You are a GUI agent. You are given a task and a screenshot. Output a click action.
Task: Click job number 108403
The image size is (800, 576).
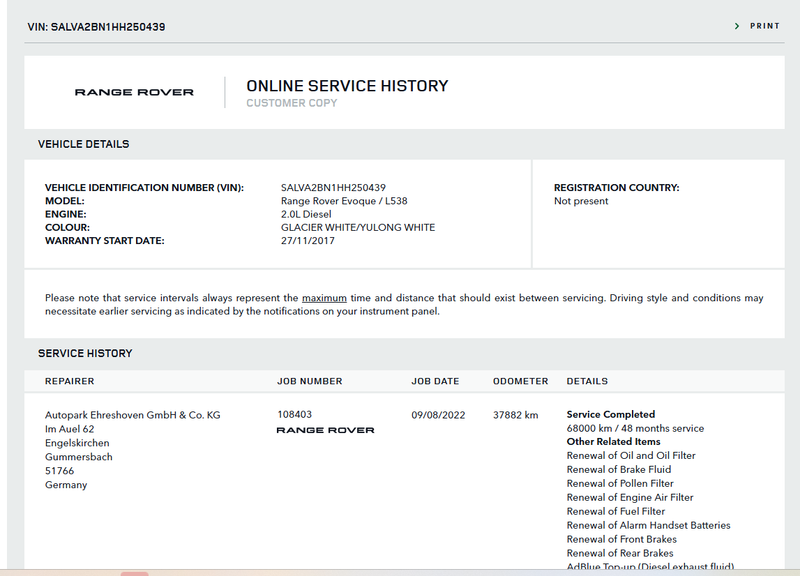point(294,414)
